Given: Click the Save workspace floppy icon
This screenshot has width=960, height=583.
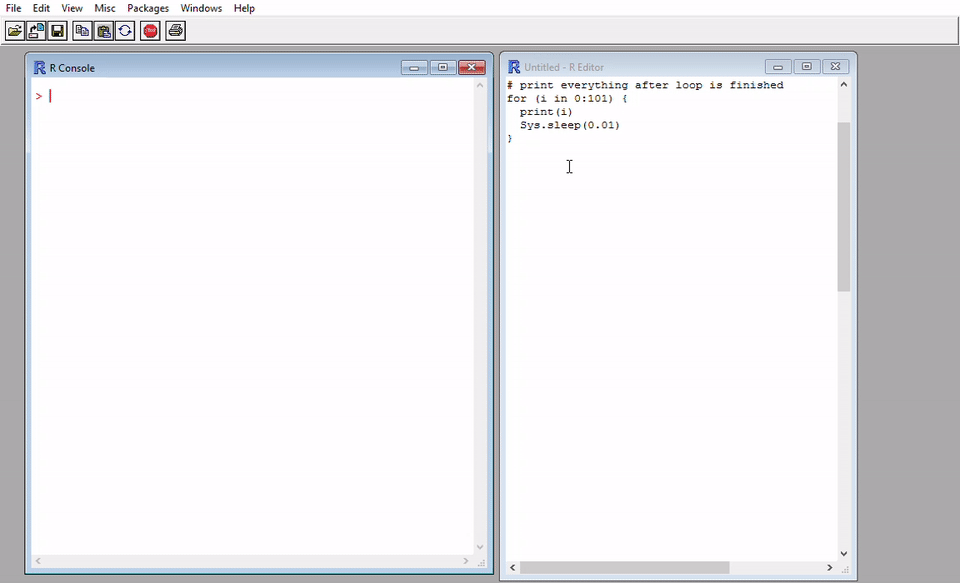Looking at the screenshot, I should 58,31.
